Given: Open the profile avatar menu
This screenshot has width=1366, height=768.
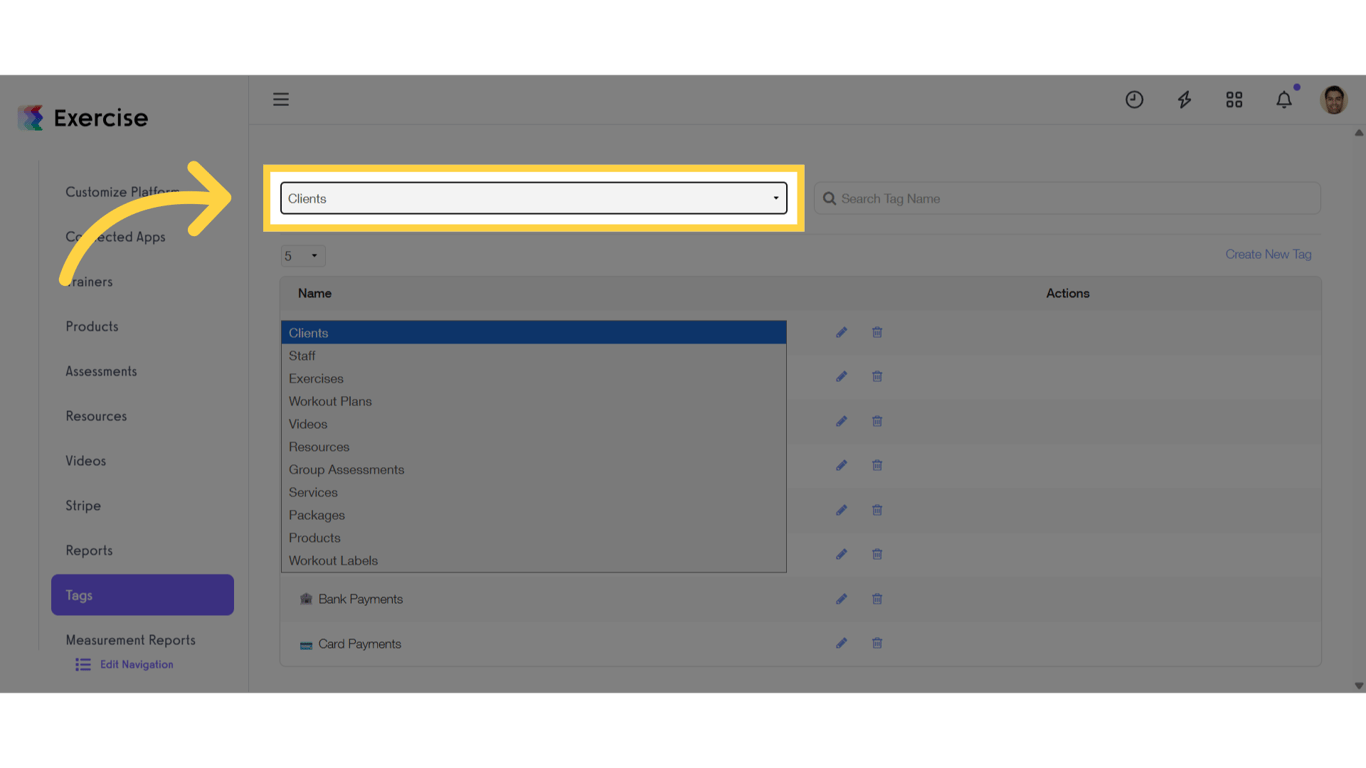Looking at the screenshot, I should tap(1334, 99).
